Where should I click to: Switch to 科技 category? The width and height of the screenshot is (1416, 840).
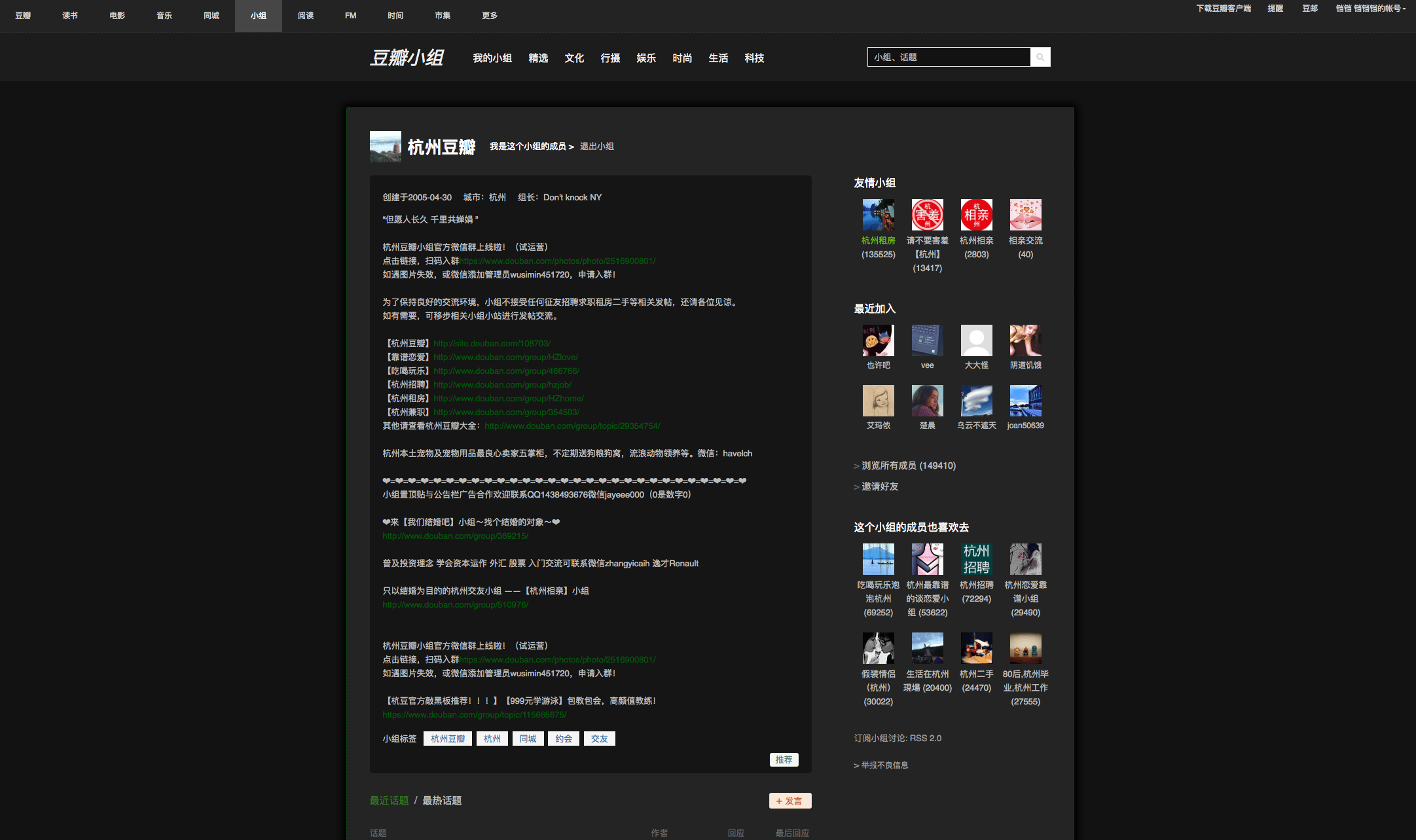pyautogui.click(x=754, y=58)
